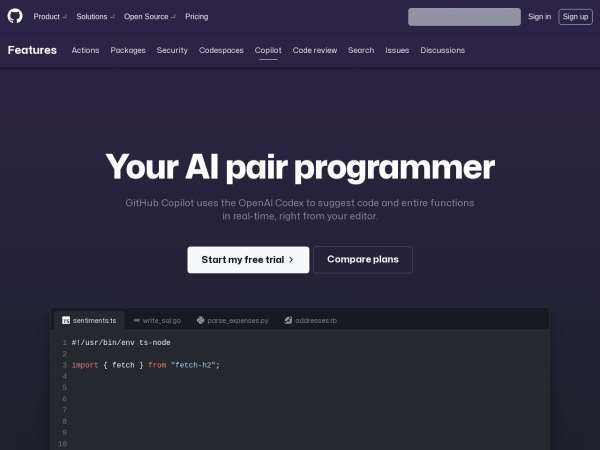Screen dimensions: 600x450
Task: Open the Codespaces feature page
Action: 221,50
